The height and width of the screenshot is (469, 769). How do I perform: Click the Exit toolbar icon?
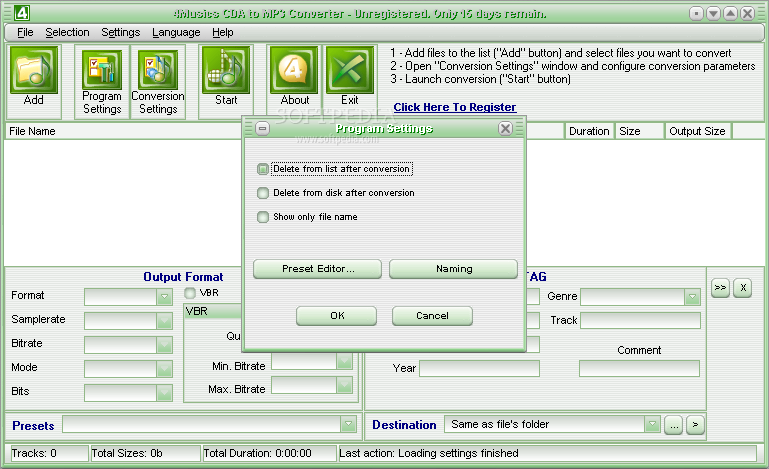tap(350, 70)
